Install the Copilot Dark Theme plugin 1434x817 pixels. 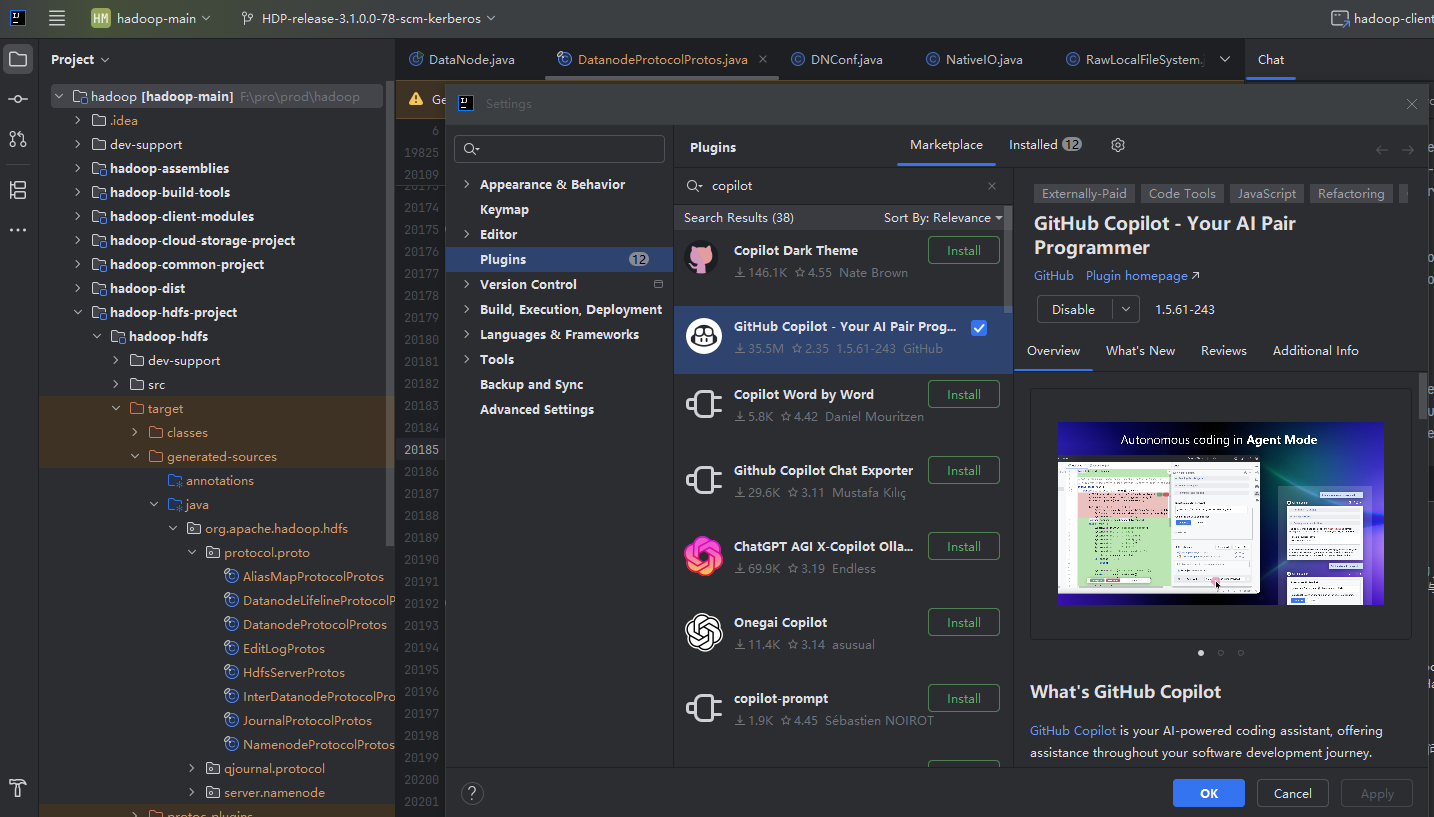pyautogui.click(x=963, y=251)
